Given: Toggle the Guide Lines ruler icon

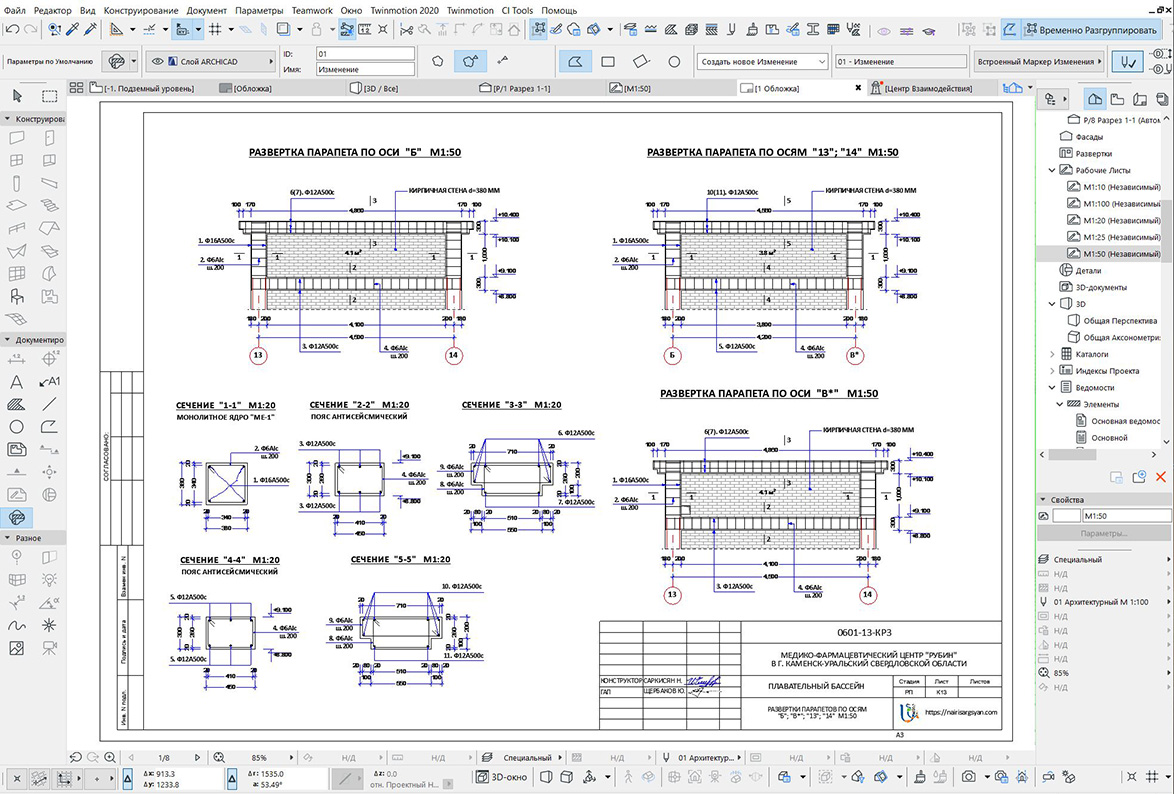Looking at the screenshot, I should [x=116, y=29].
